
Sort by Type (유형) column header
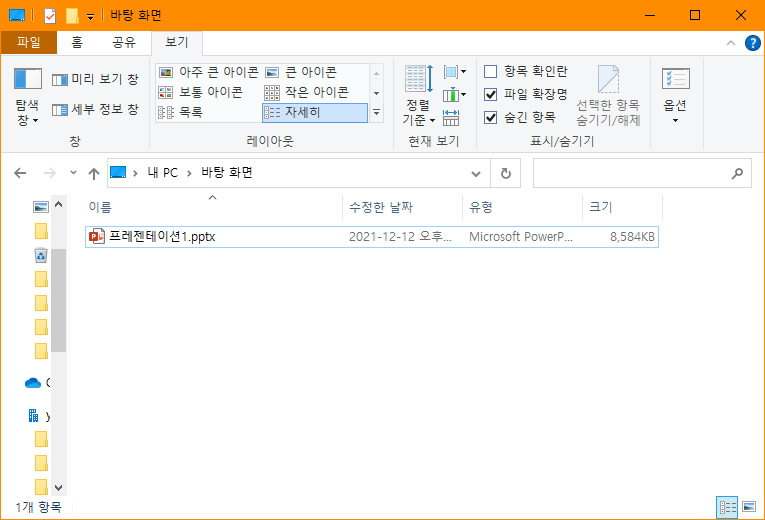coord(522,207)
